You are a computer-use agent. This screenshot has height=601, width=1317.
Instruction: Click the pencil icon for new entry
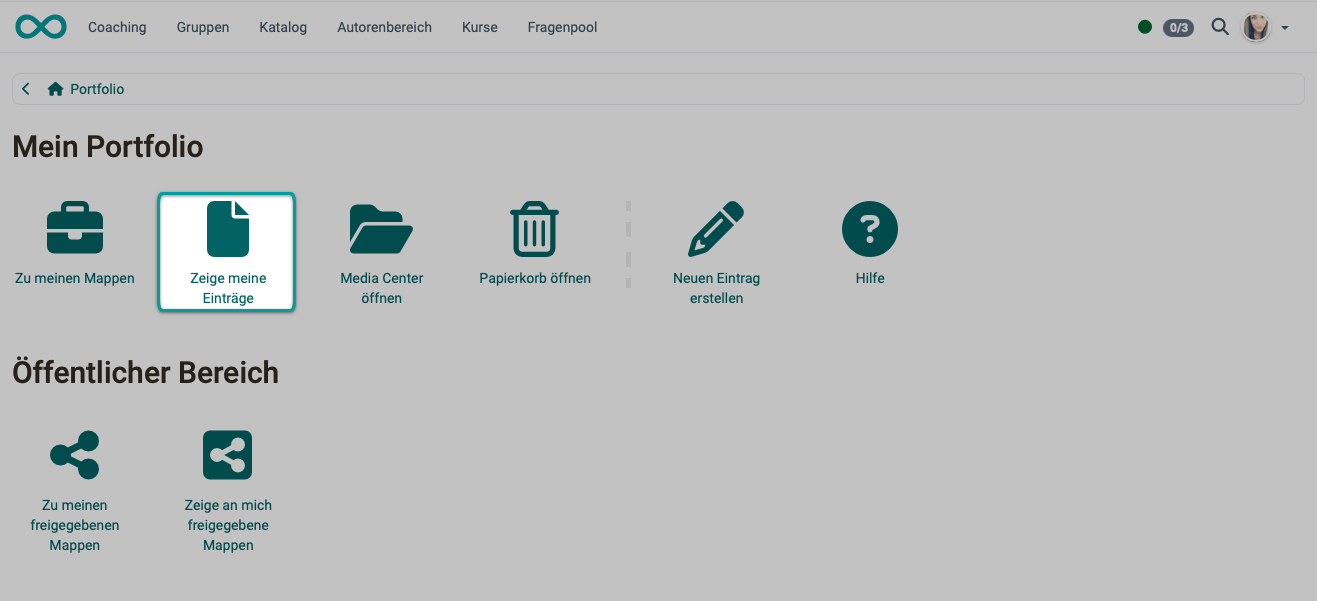coord(716,229)
